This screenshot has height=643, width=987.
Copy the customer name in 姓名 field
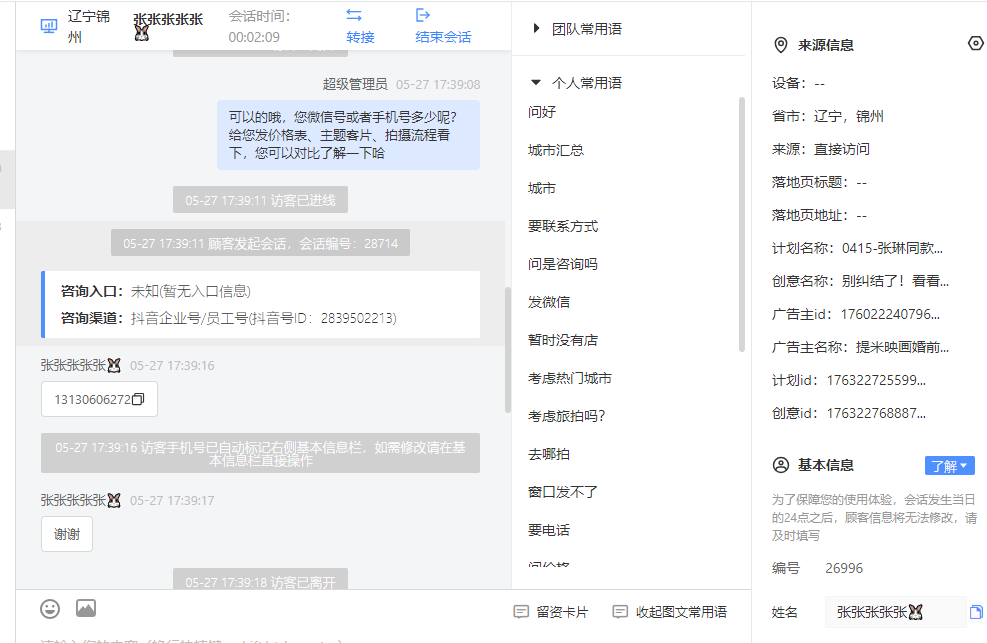[976, 612]
